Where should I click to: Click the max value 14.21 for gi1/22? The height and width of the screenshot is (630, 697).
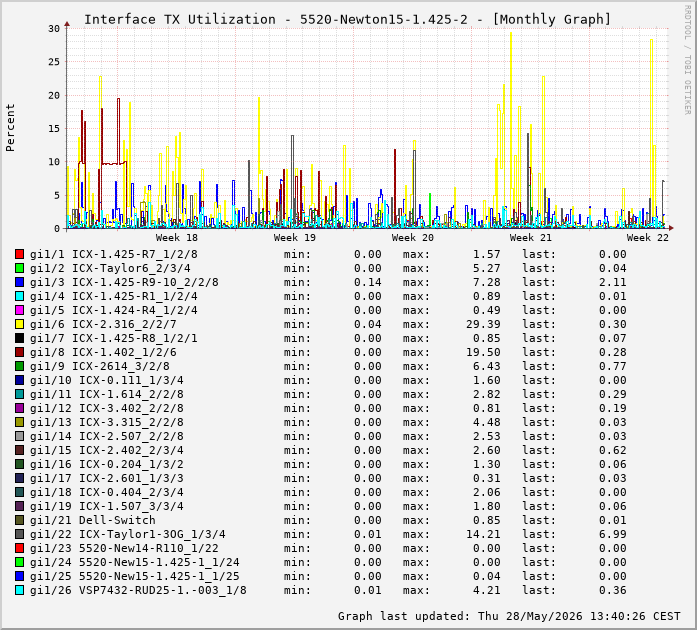point(483,534)
